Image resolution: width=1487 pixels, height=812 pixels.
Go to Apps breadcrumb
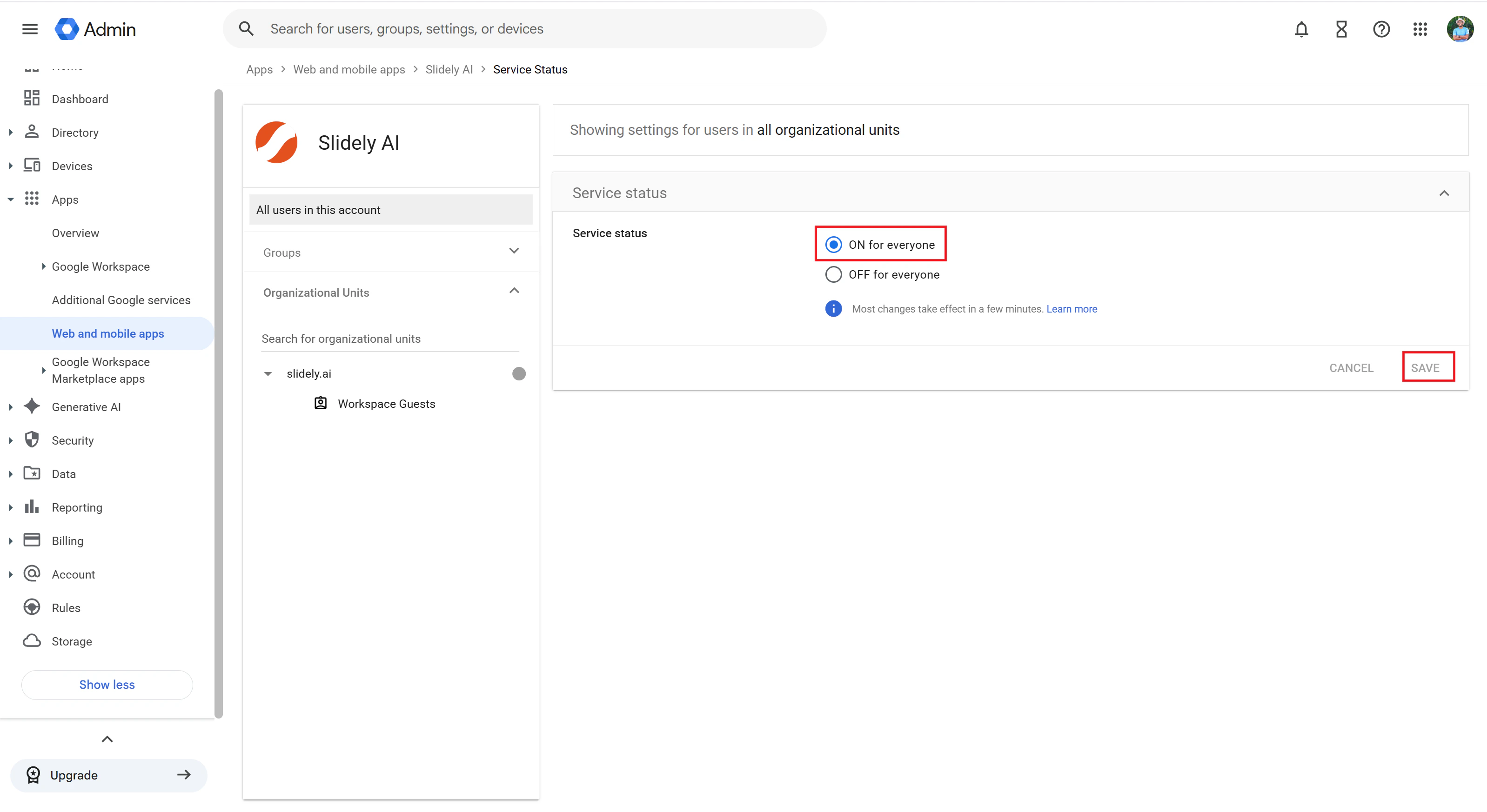point(259,69)
